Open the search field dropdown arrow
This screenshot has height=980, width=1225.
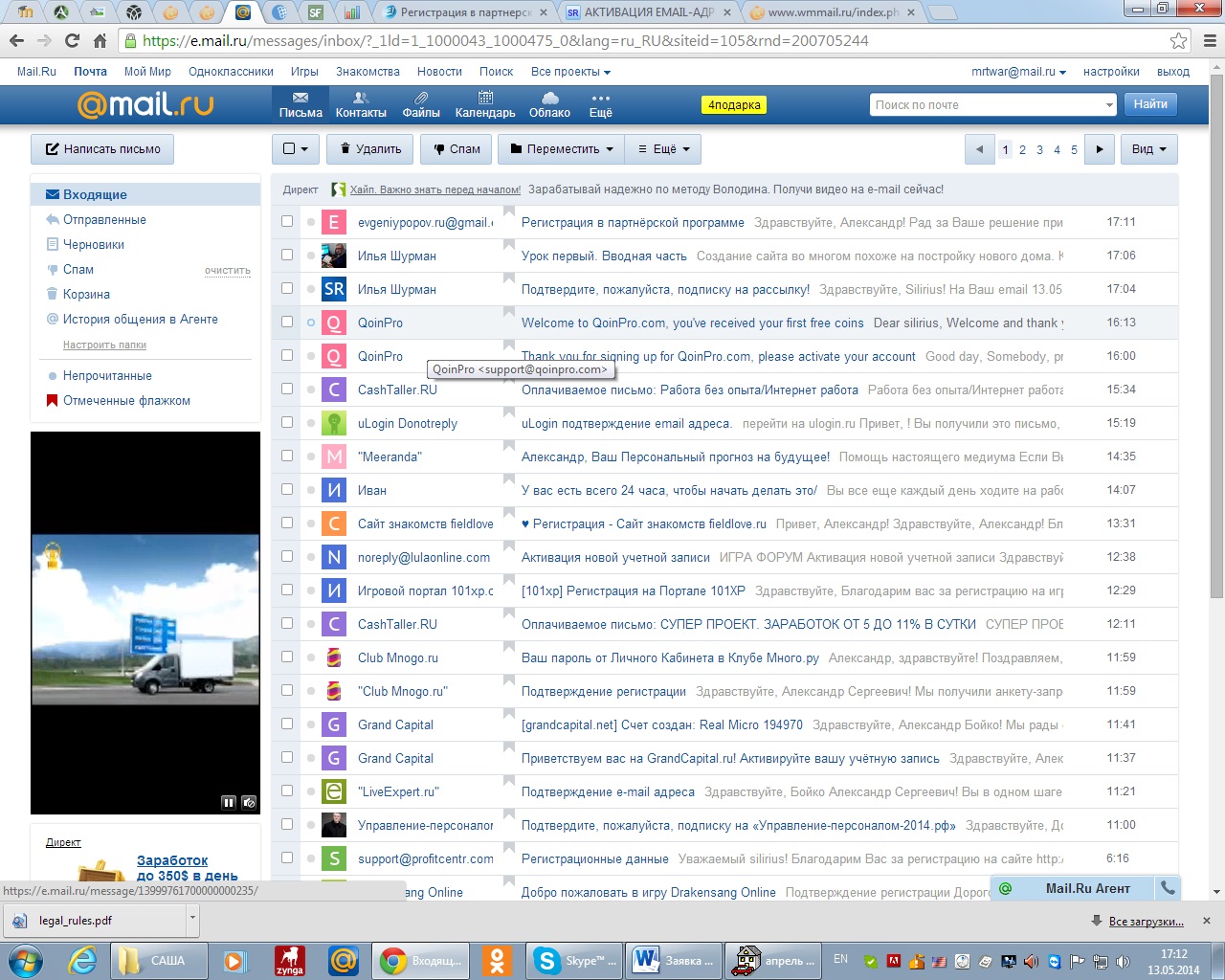[x=1109, y=104]
